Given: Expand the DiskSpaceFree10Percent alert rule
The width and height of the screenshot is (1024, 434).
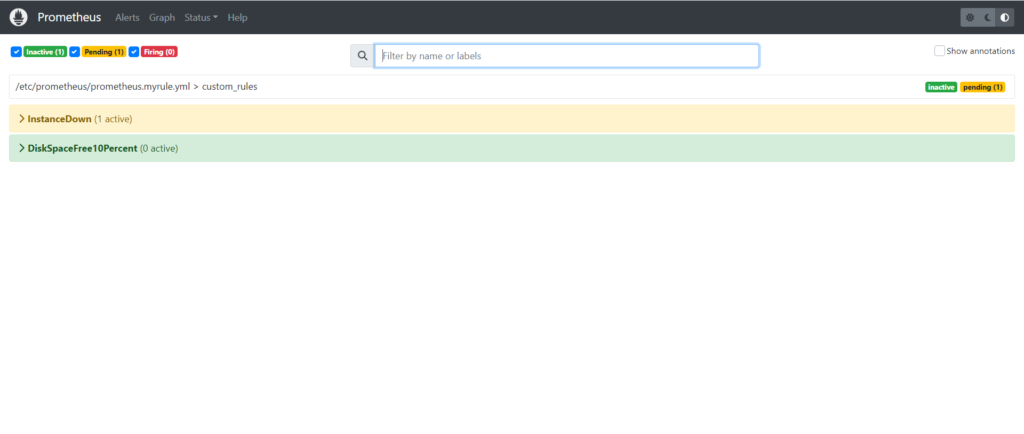Looking at the screenshot, I should coord(512,148).
